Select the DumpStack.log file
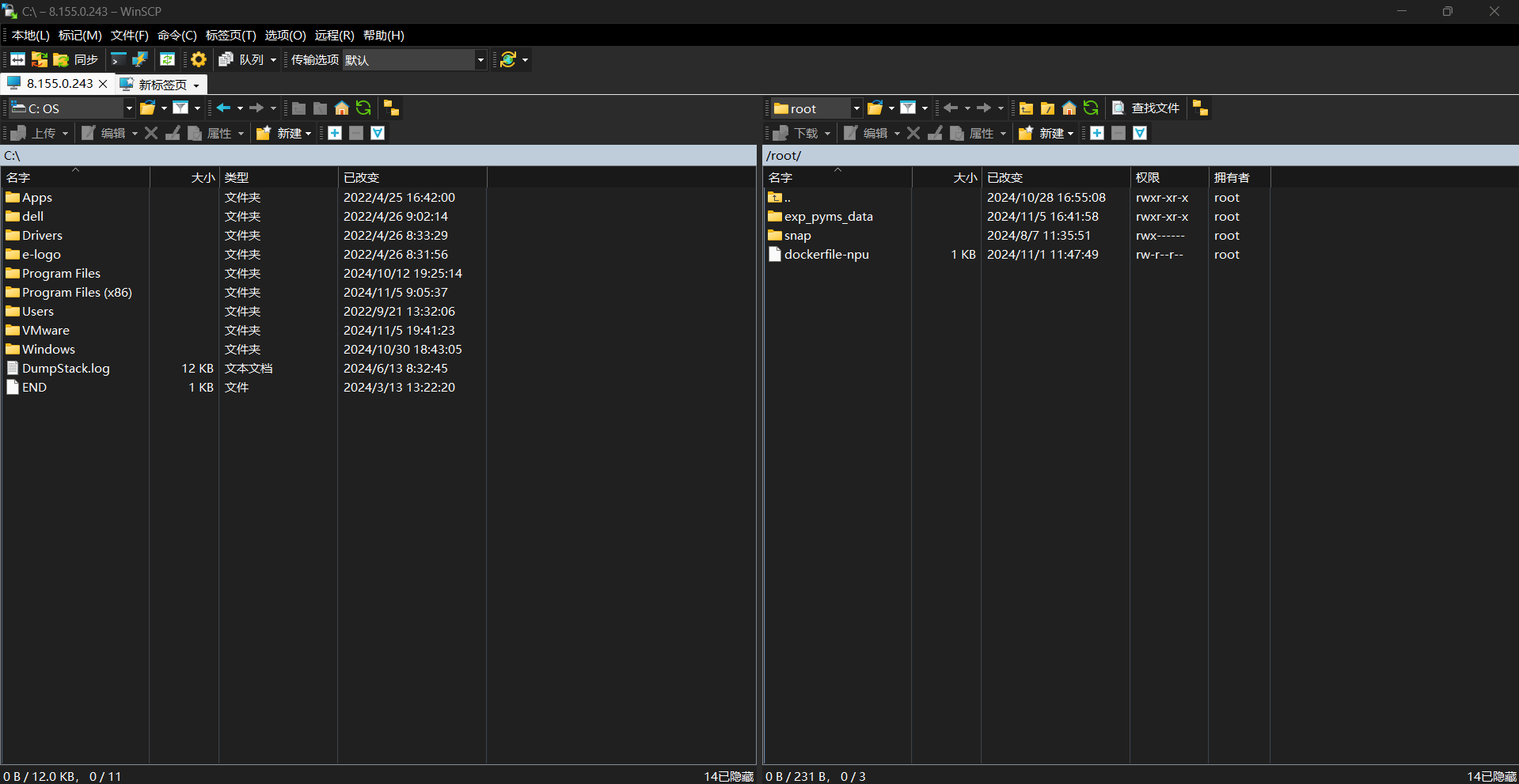The width and height of the screenshot is (1519, 784). pyautogui.click(x=66, y=368)
